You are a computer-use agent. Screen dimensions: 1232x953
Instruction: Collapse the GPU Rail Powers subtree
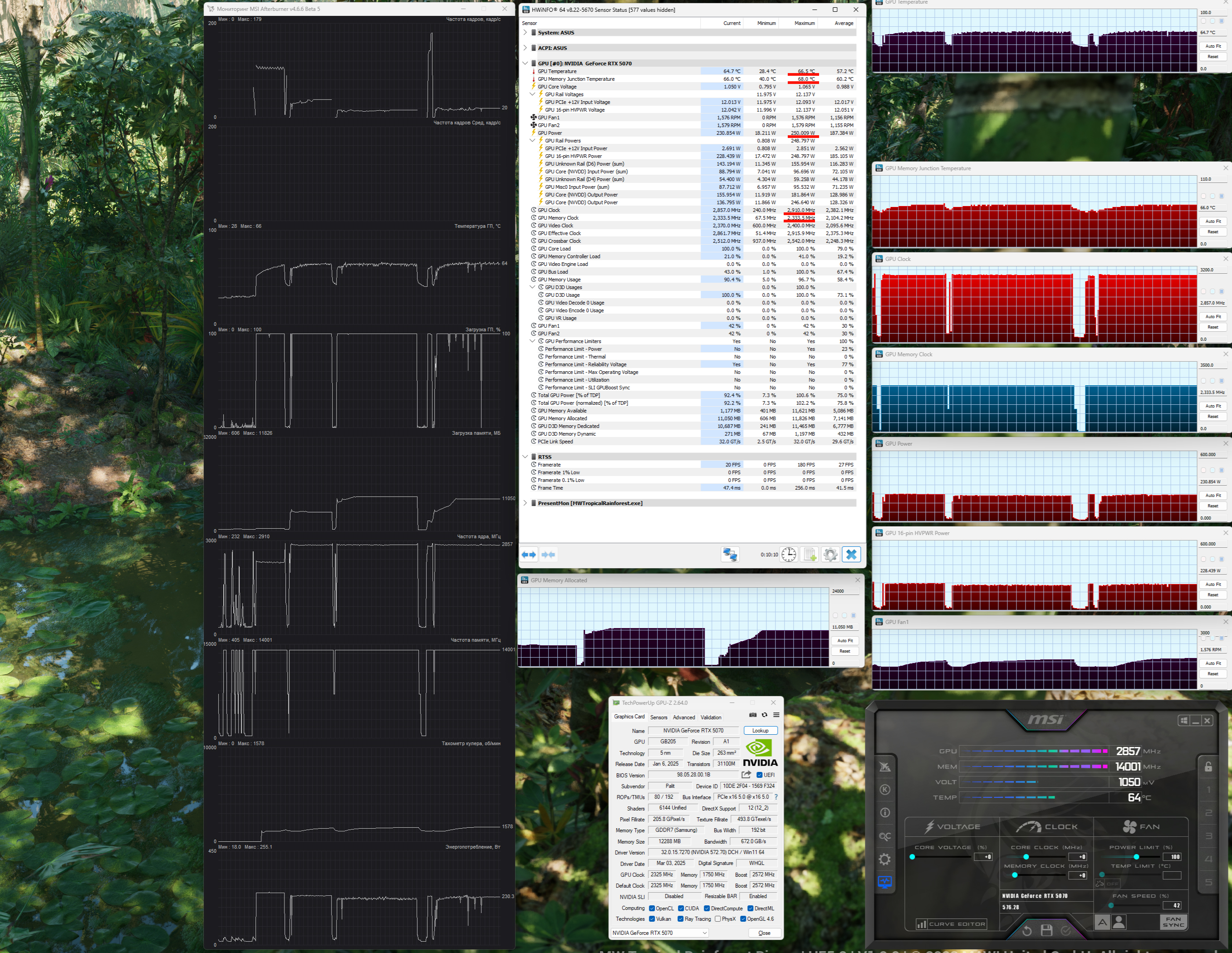(533, 141)
